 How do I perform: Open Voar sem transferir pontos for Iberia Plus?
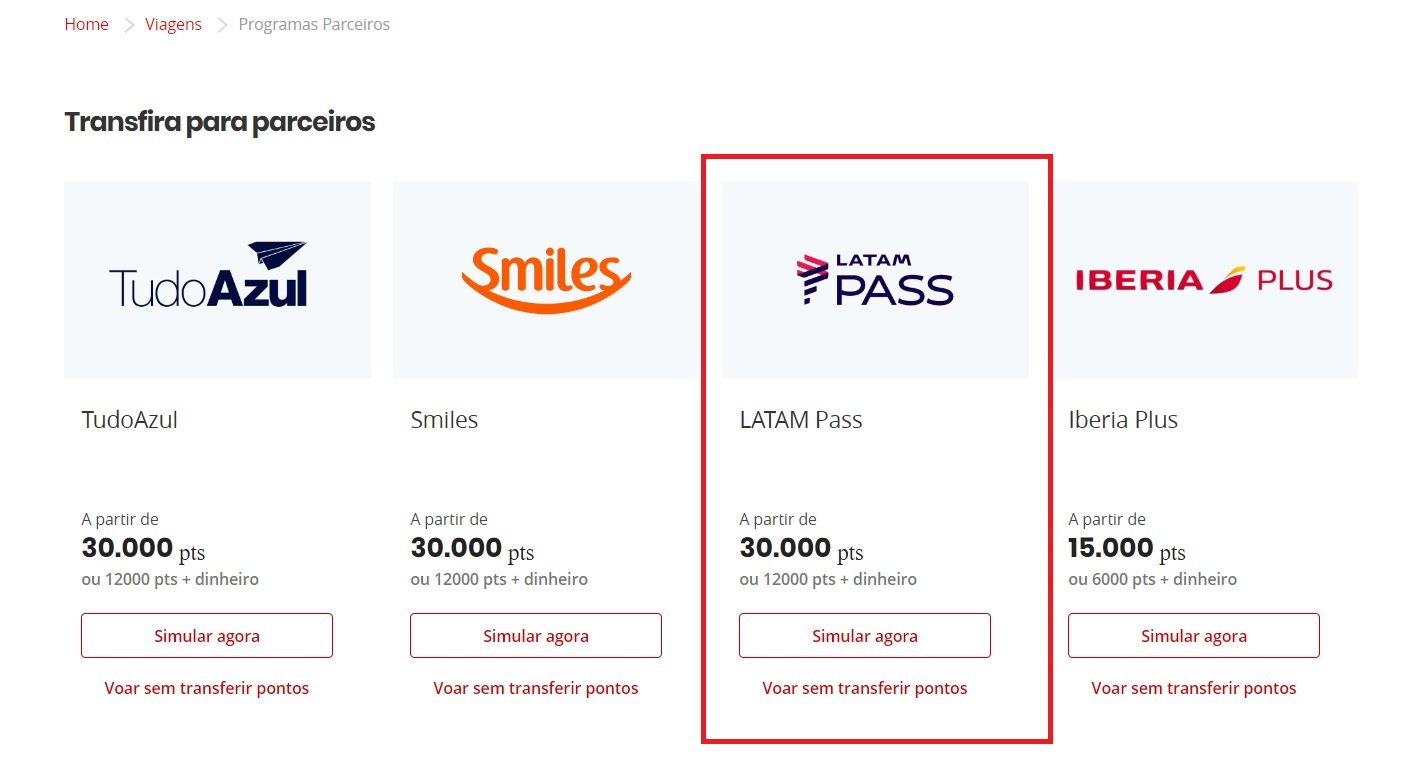point(1194,688)
